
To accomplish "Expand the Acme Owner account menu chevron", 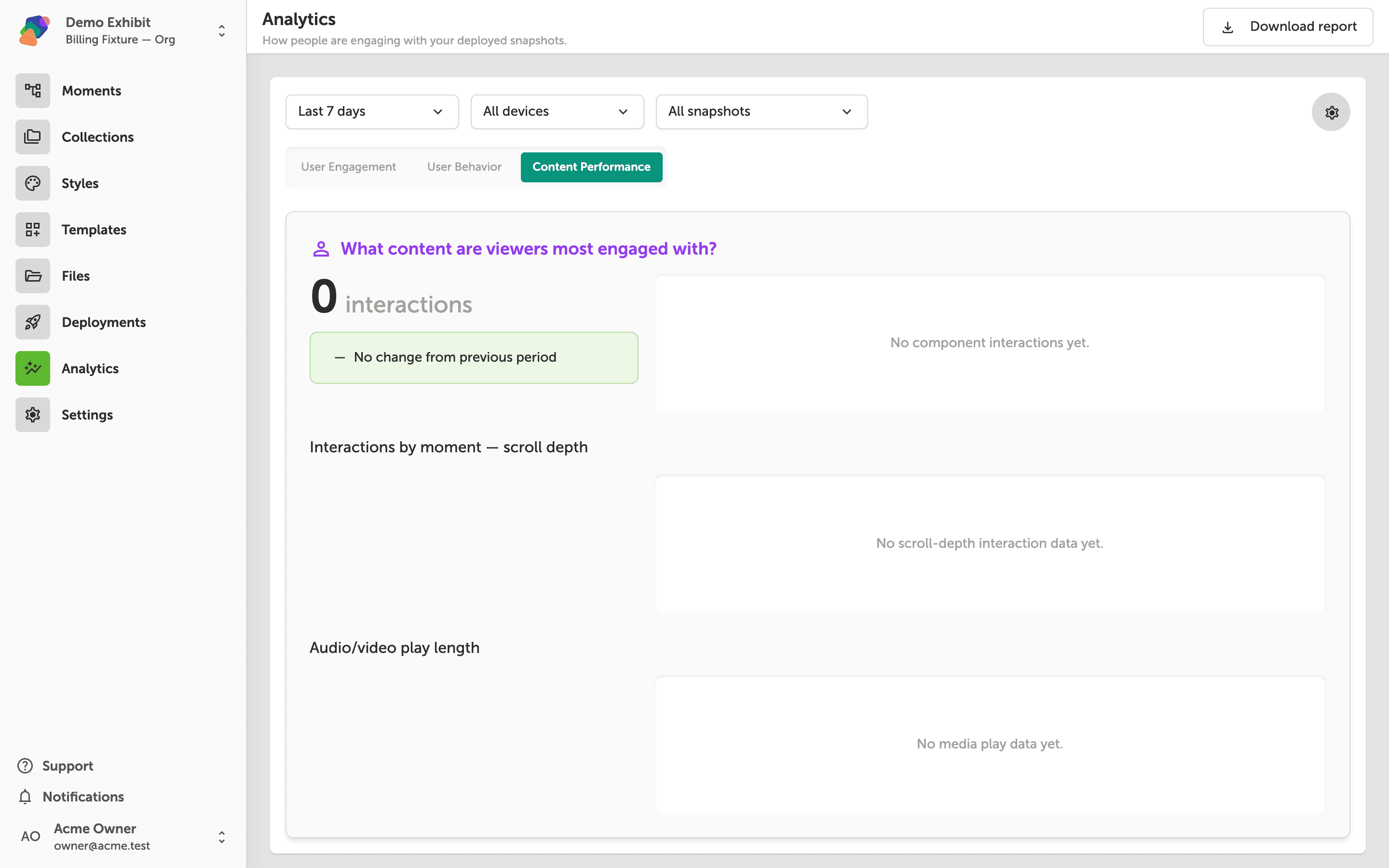I will [221, 837].
